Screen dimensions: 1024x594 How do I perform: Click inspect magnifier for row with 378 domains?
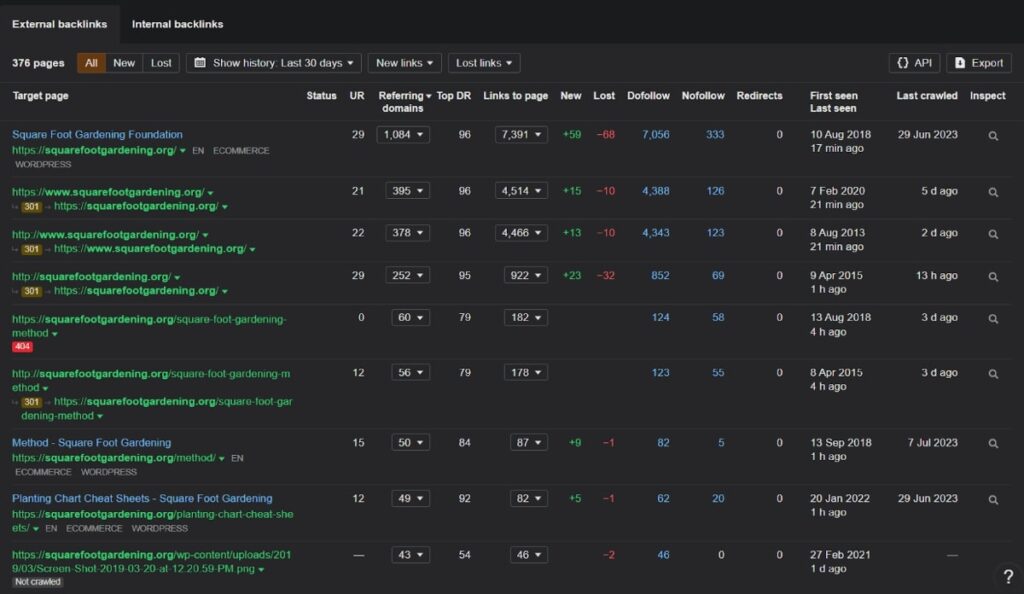pos(993,234)
